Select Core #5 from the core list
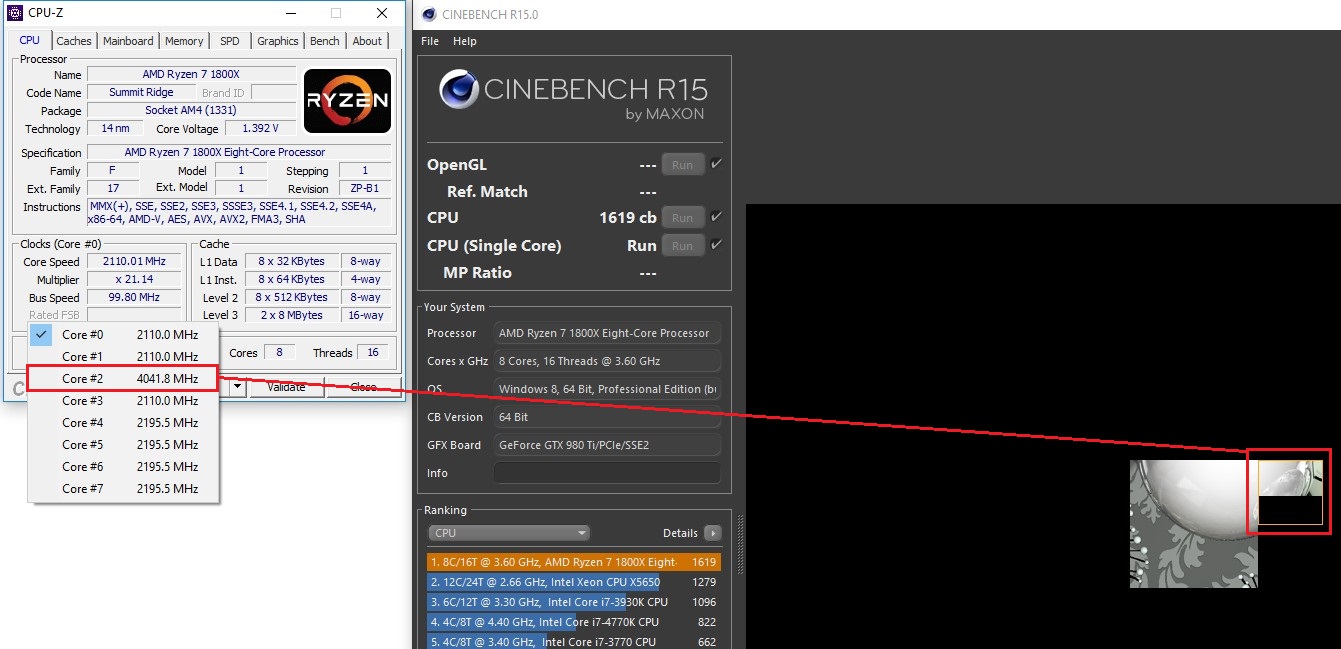 122,445
